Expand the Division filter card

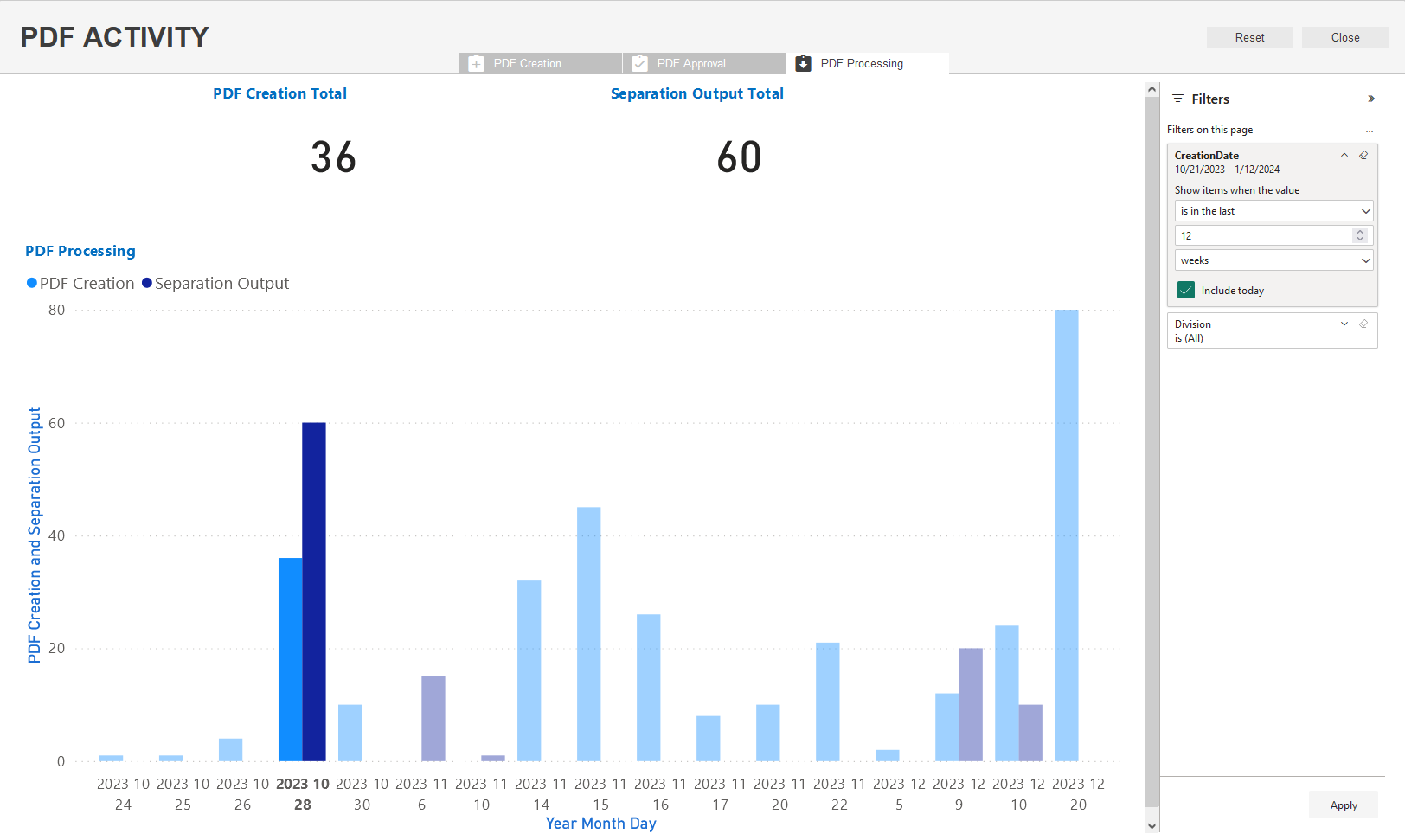pos(1344,324)
